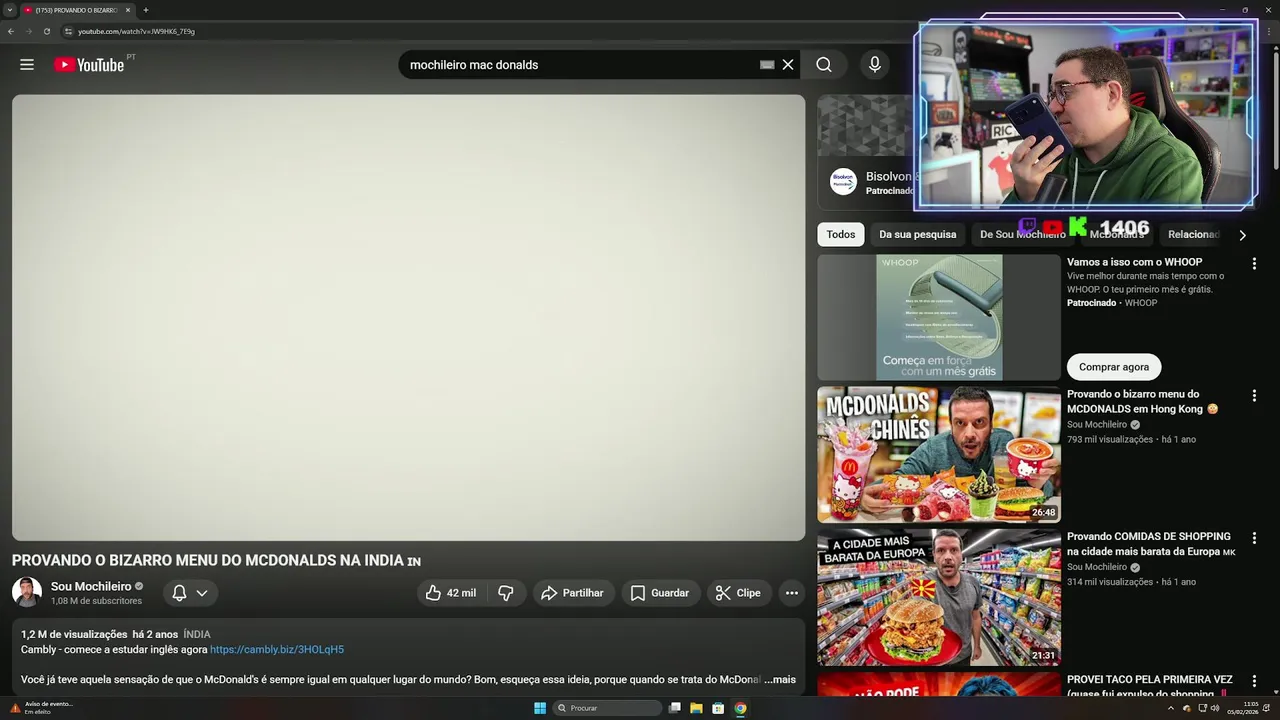
Task: Open the Aviso de evento taskbar widget
Action: tap(42, 708)
